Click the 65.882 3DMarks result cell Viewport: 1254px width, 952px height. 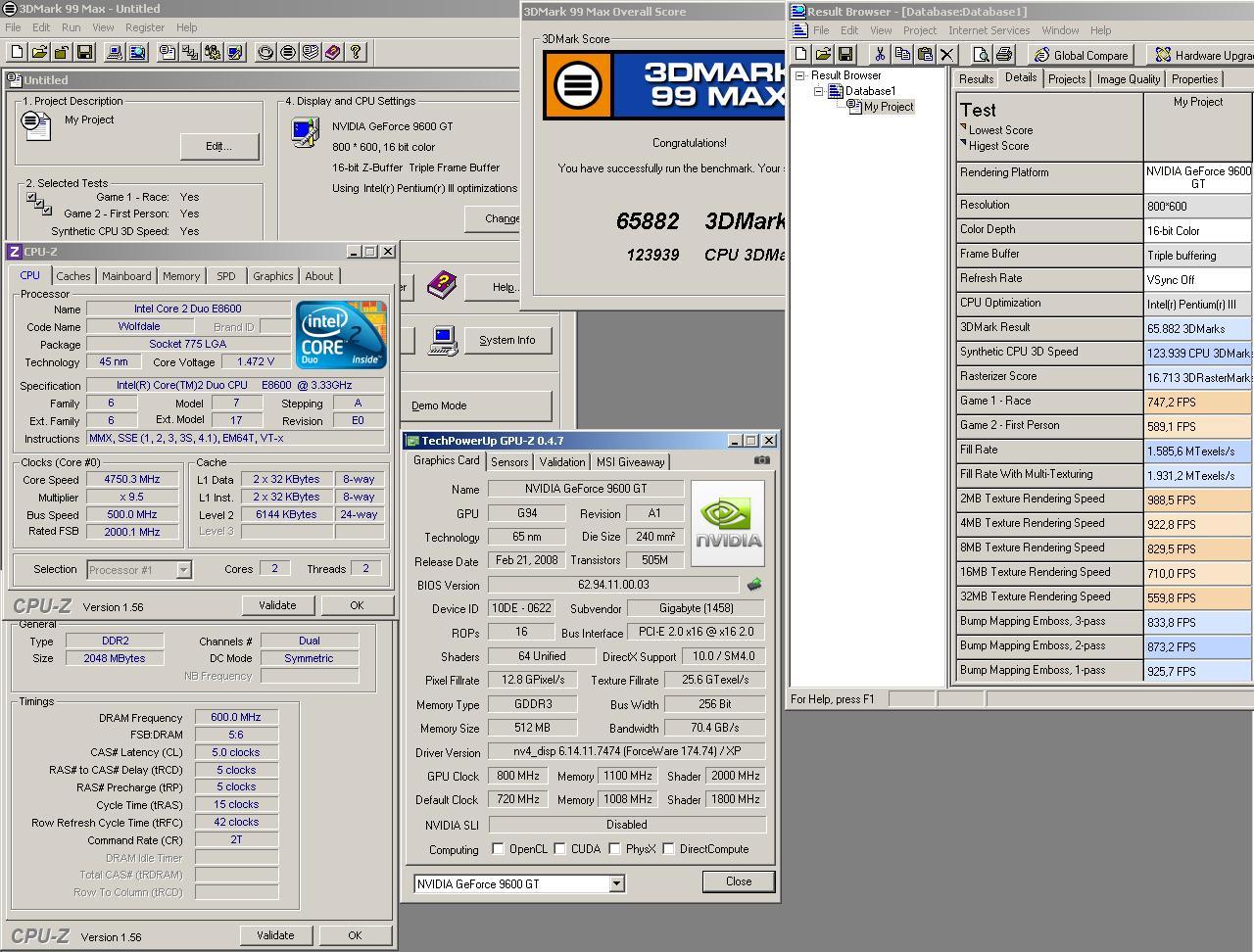click(x=1197, y=328)
